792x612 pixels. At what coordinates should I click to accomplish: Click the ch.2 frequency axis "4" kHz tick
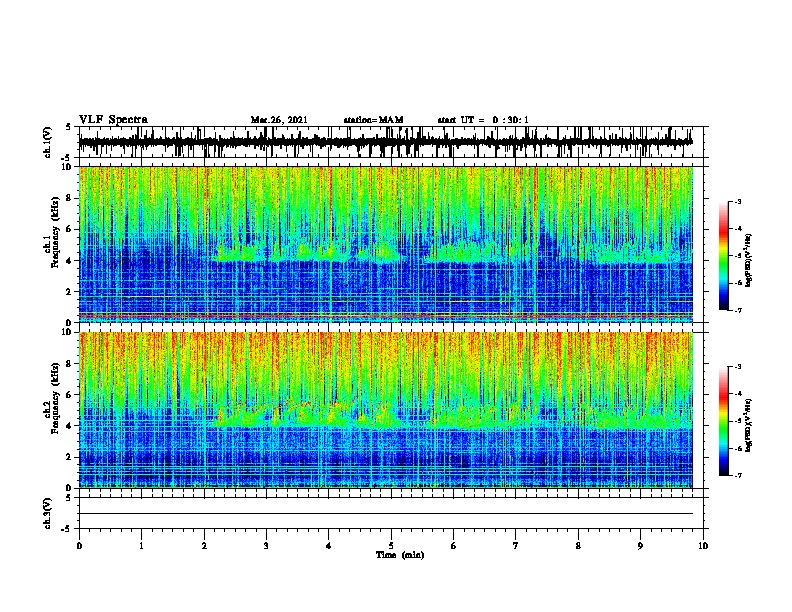pos(69,426)
